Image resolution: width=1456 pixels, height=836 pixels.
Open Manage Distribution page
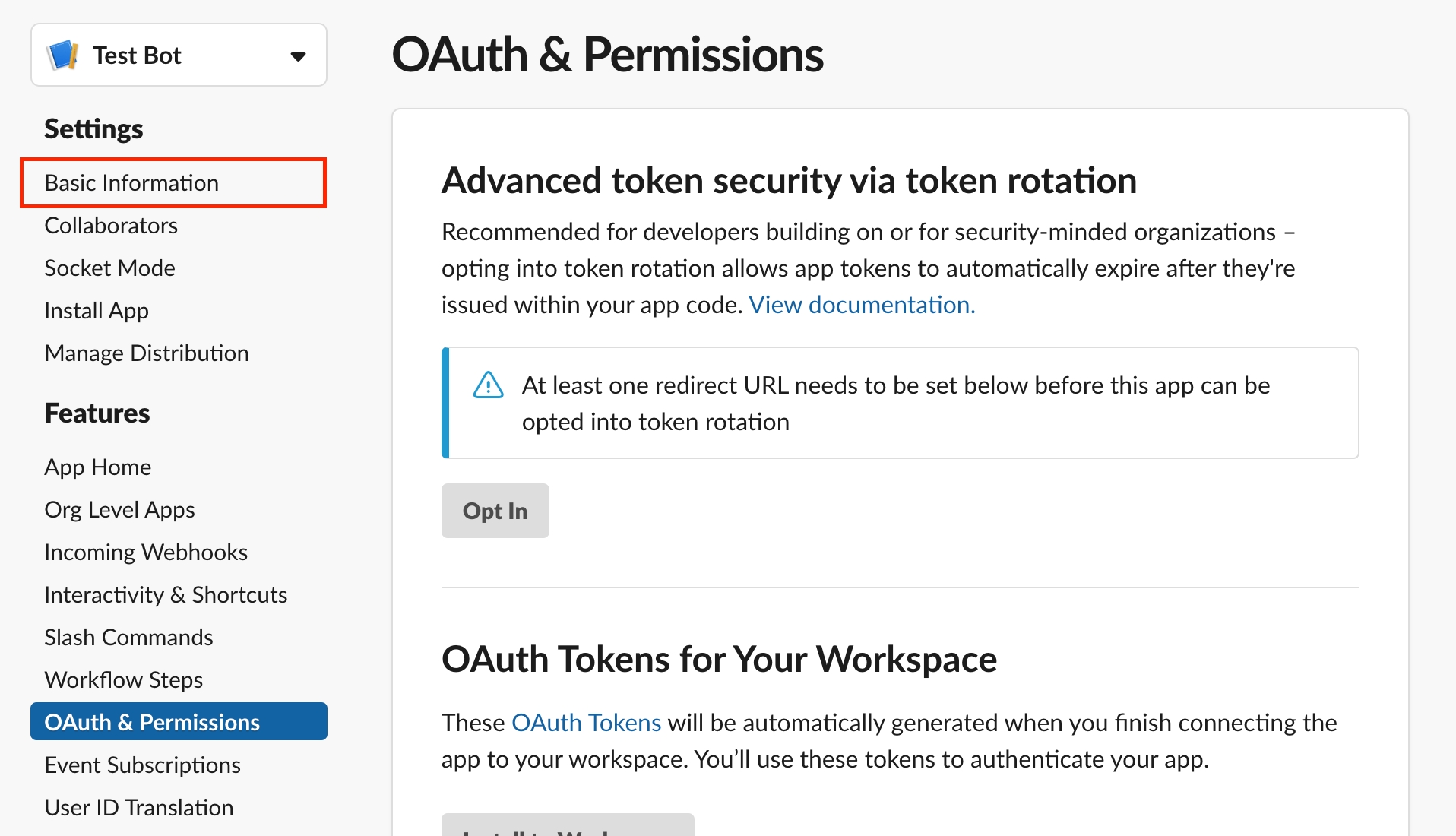coord(147,353)
